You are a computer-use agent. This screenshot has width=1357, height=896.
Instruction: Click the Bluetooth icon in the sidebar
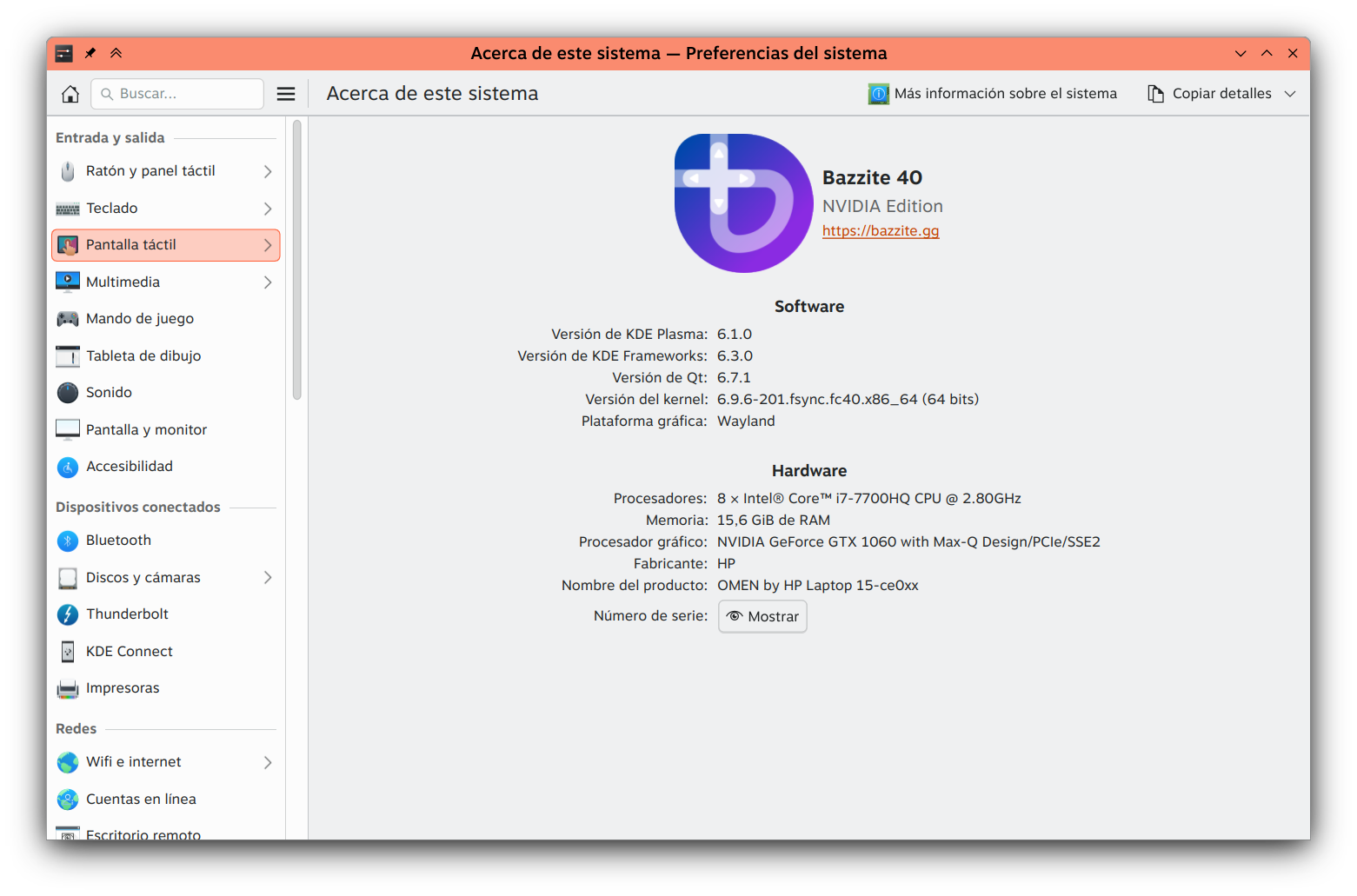click(68, 541)
